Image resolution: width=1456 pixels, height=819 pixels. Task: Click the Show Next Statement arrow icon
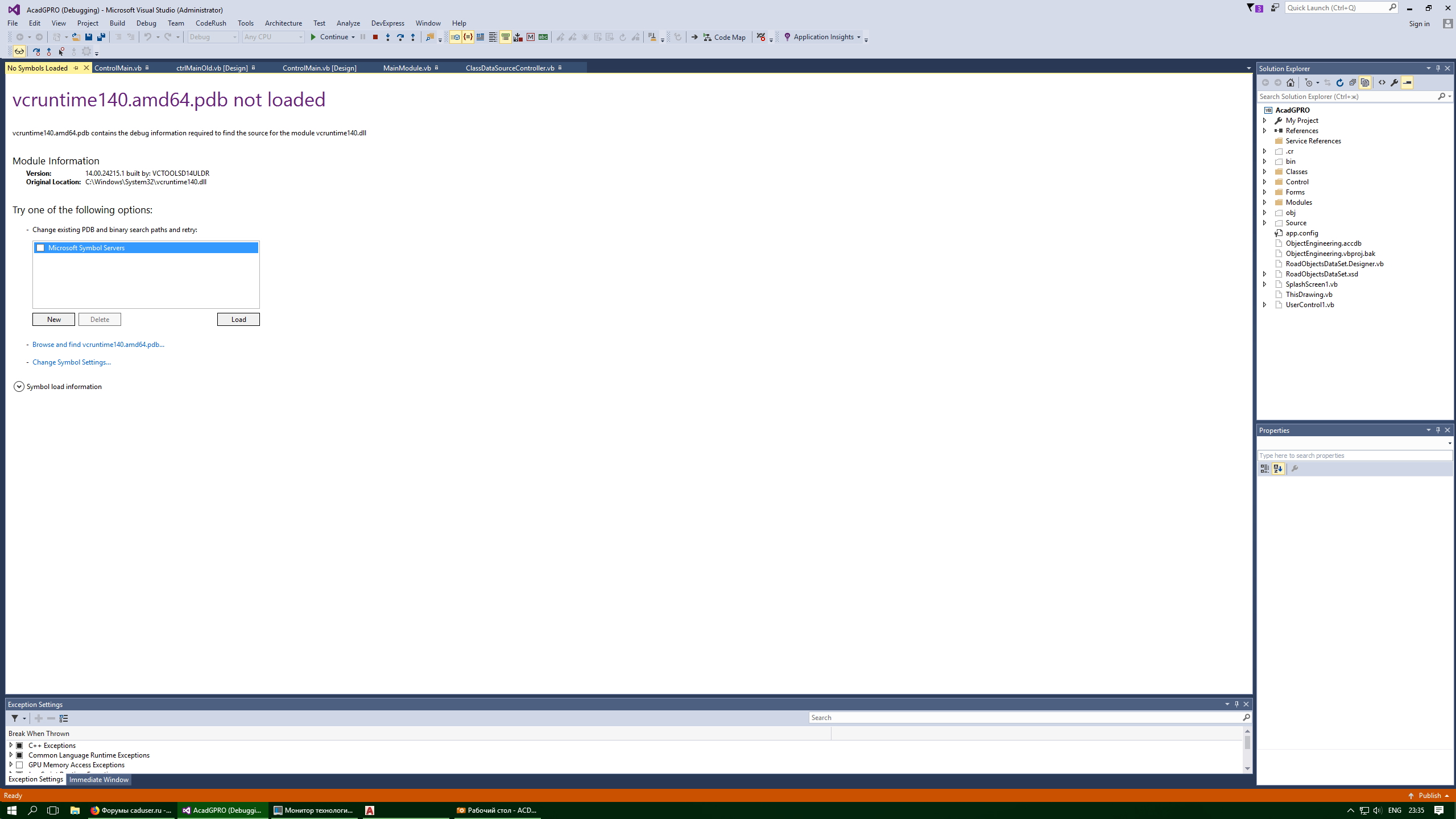(x=694, y=37)
